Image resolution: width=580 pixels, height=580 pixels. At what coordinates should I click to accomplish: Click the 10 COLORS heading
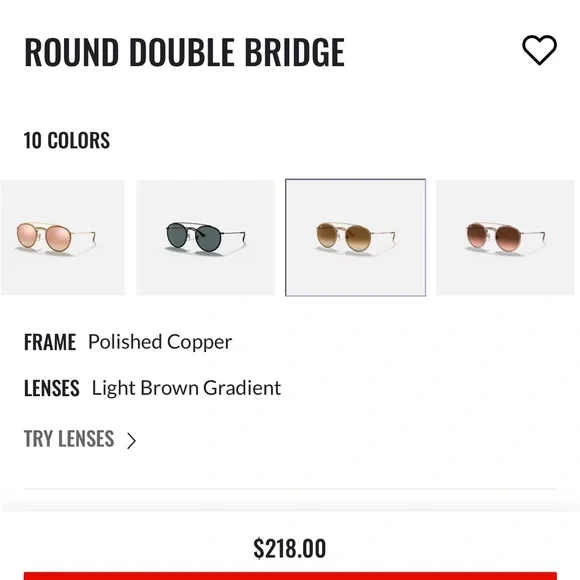pyautogui.click(x=67, y=141)
